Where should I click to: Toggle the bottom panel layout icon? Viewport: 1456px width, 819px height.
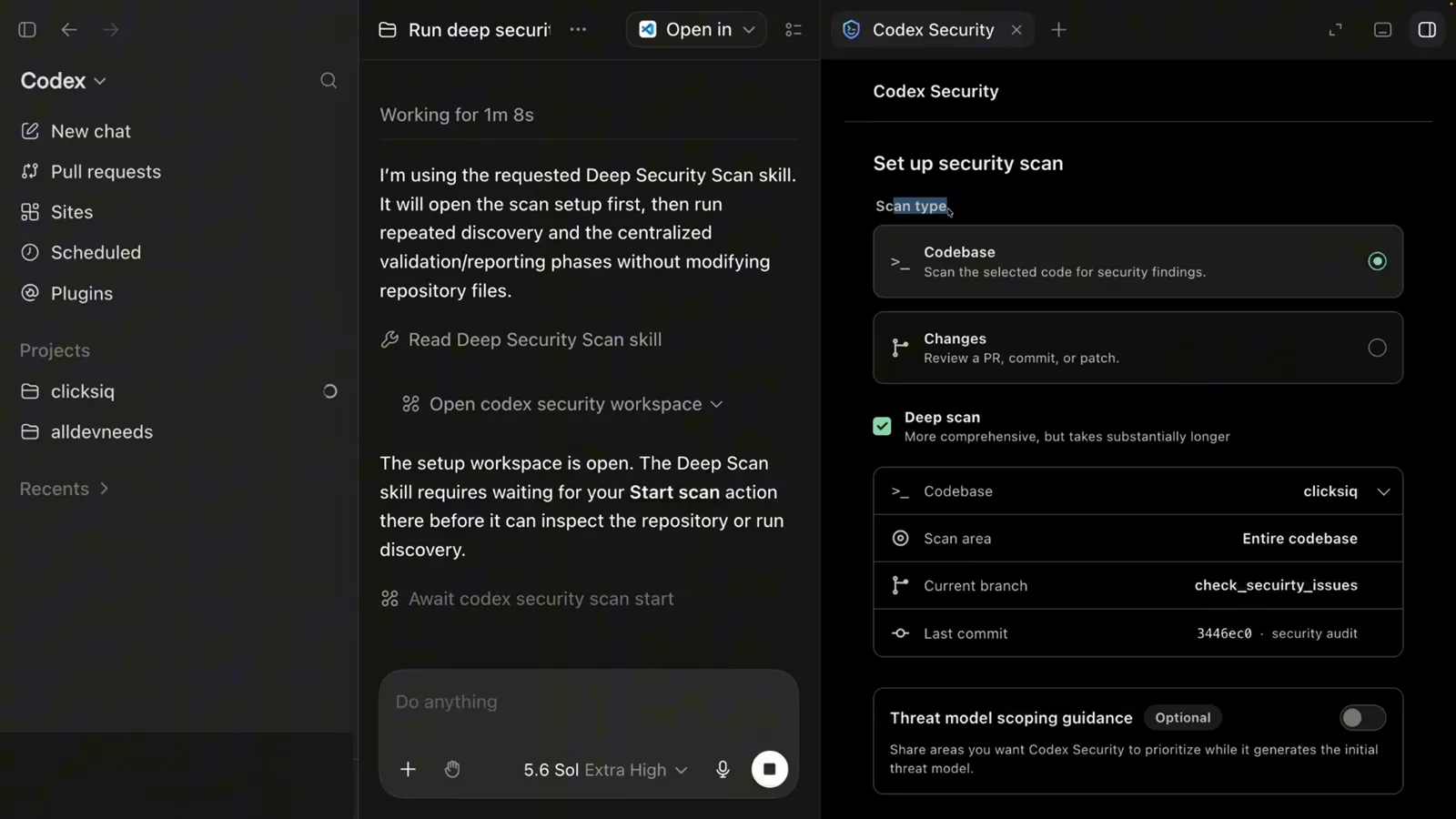click(1382, 30)
